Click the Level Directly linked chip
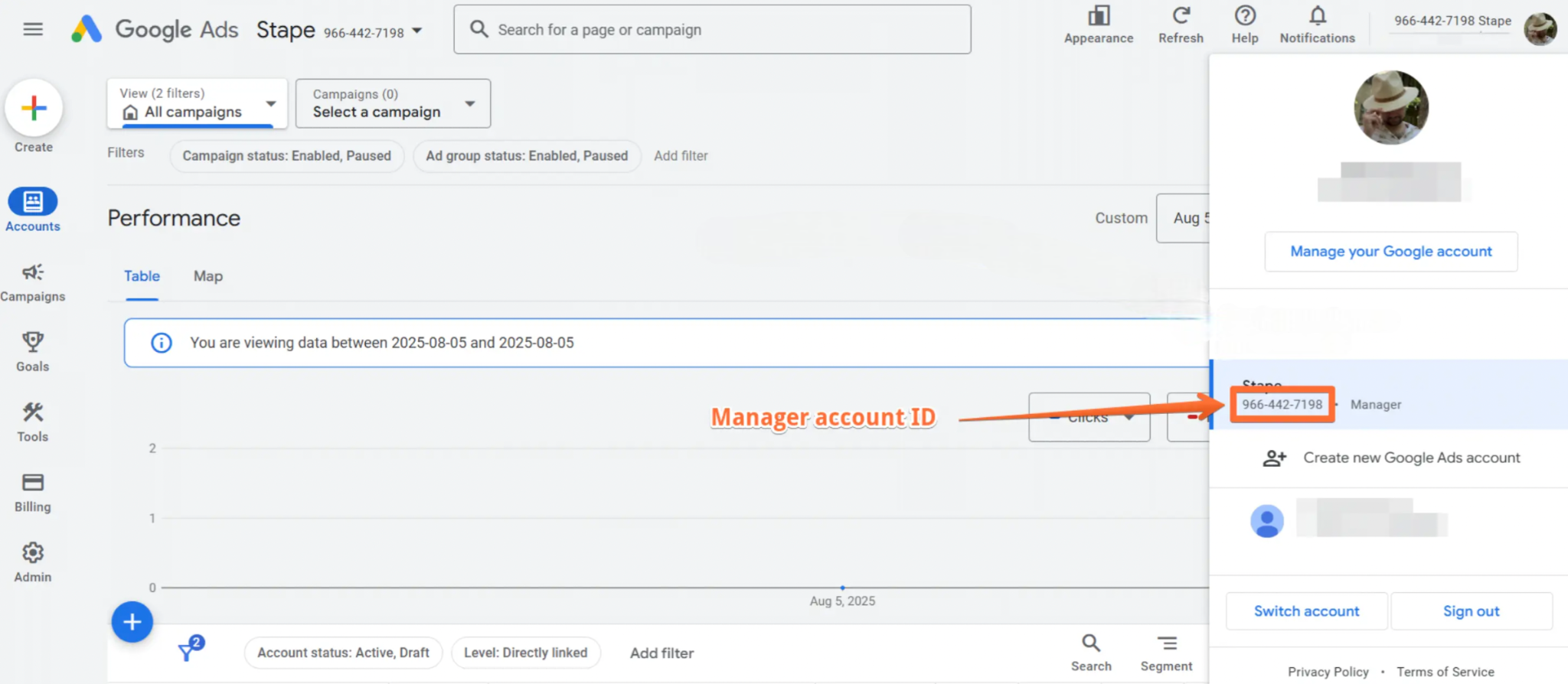The height and width of the screenshot is (684, 1568). coord(526,653)
